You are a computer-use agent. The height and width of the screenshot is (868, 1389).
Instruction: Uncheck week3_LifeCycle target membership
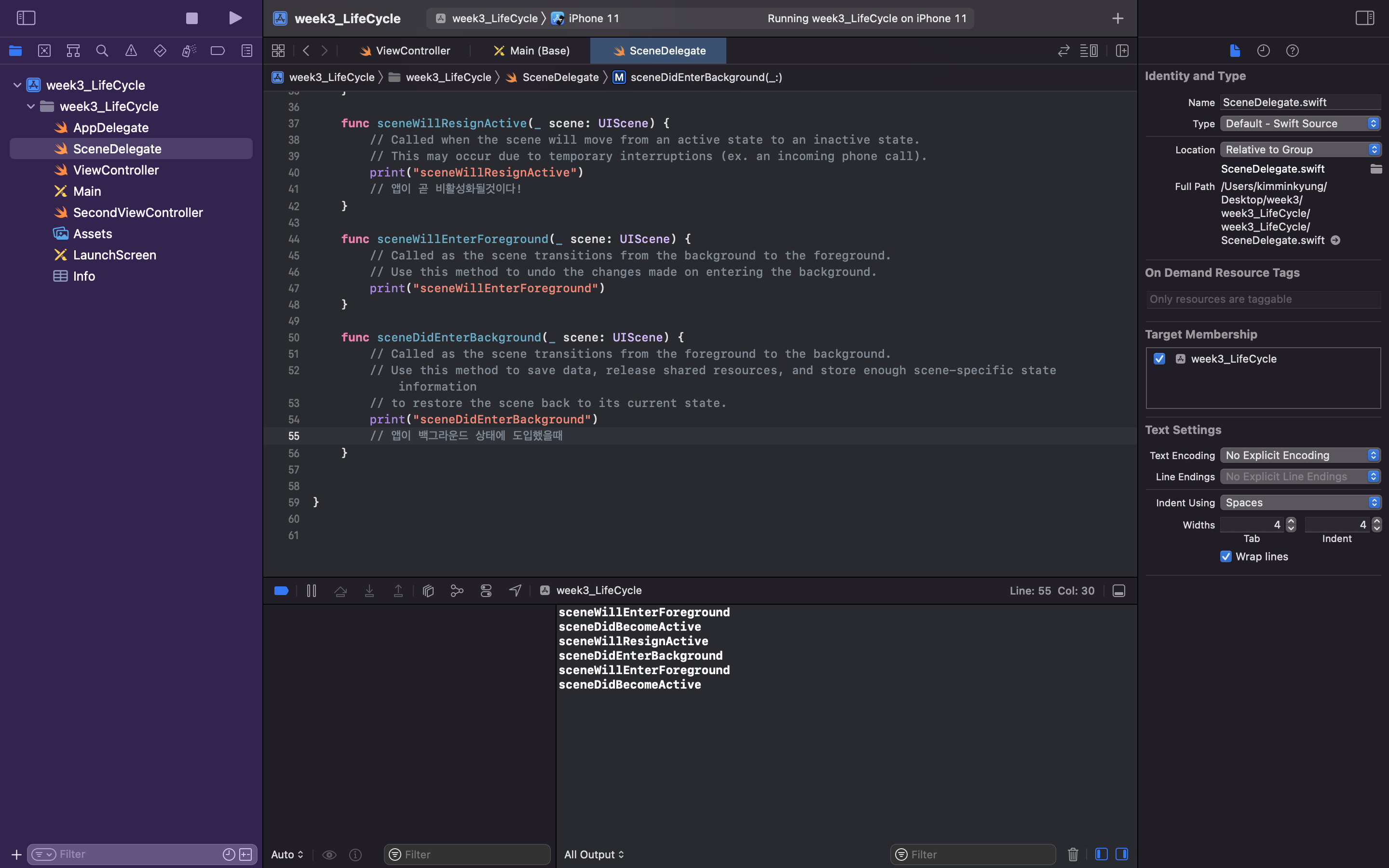click(1159, 359)
